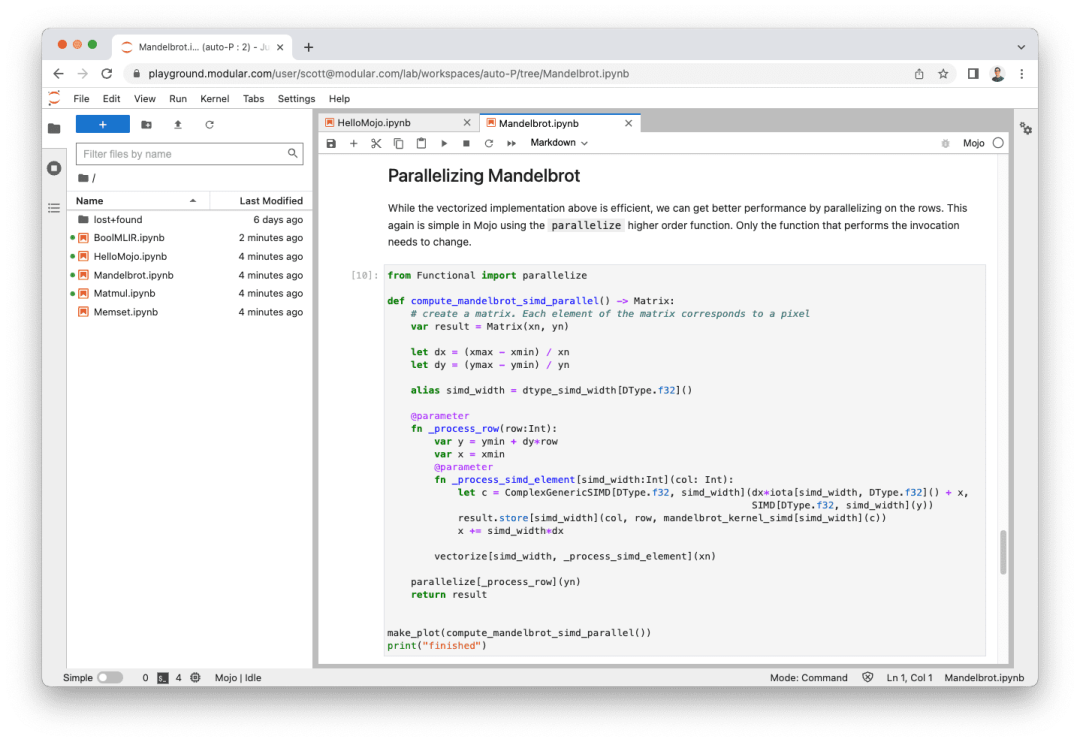The height and width of the screenshot is (742, 1080).
Task: Open the Tabs menu
Action: 253,99
